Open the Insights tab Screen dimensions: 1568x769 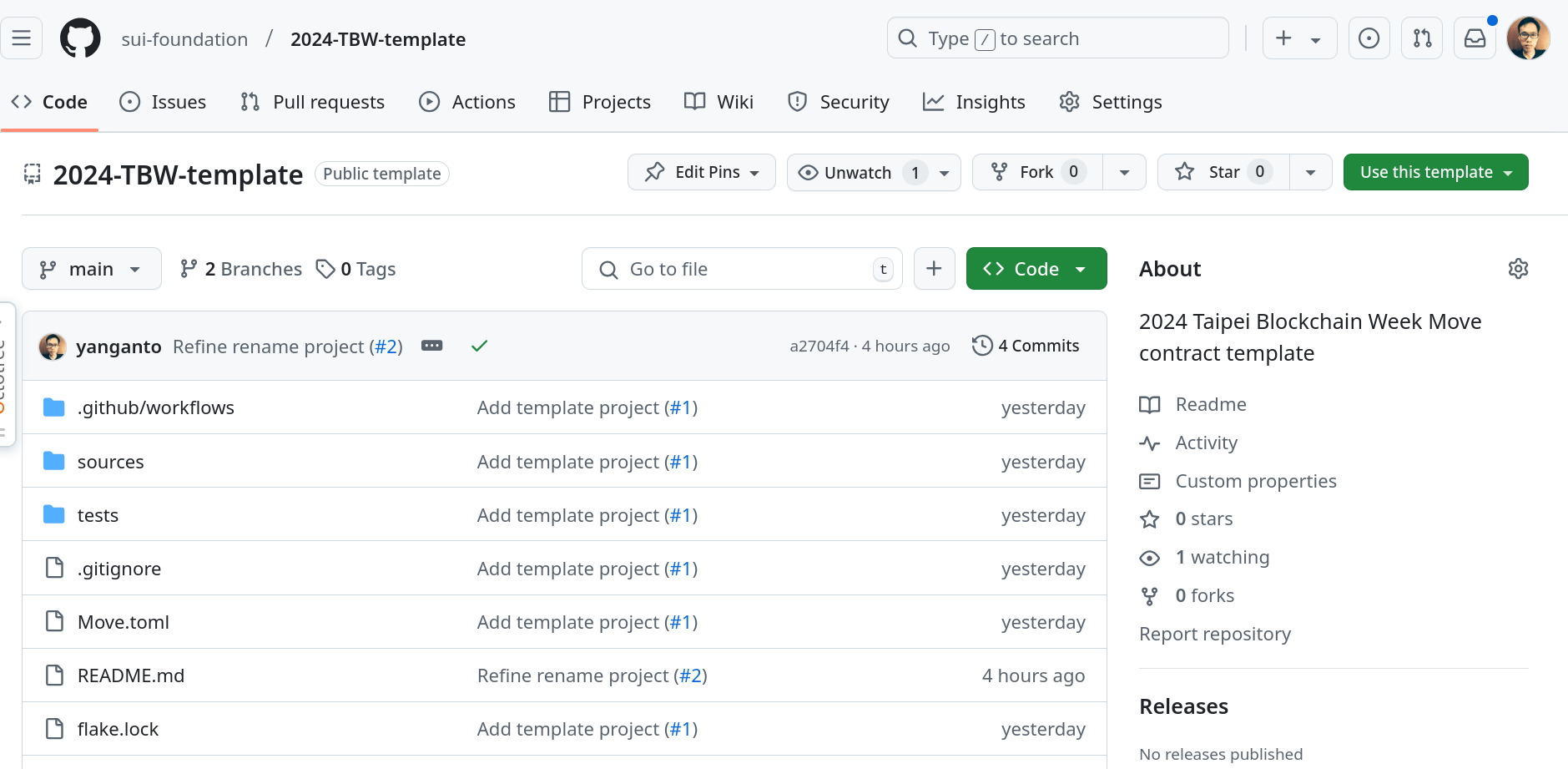[x=974, y=102]
